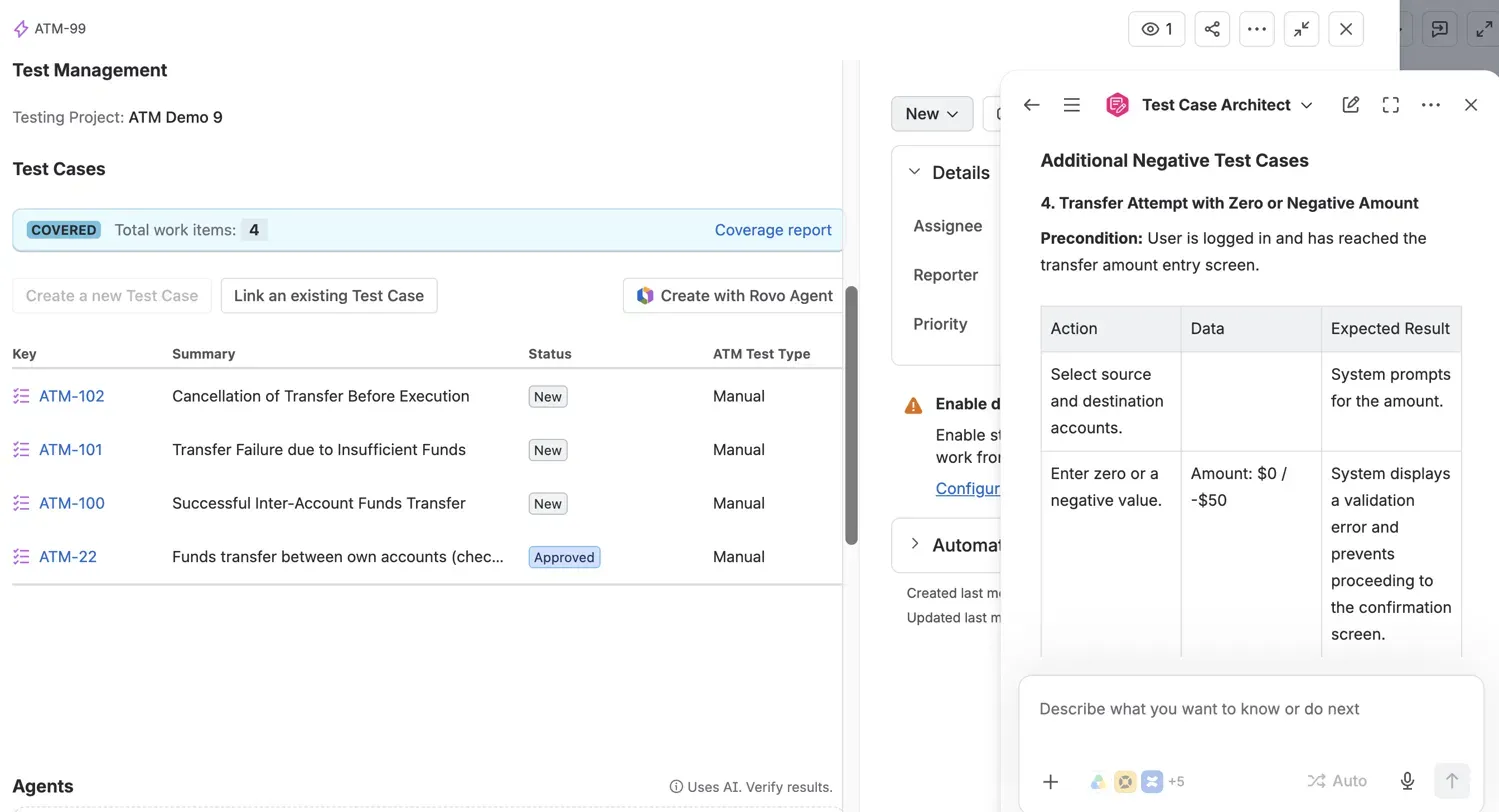Click the plus icon to add attachment
The height and width of the screenshot is (812, 1499).
[x=1051, y=781]
